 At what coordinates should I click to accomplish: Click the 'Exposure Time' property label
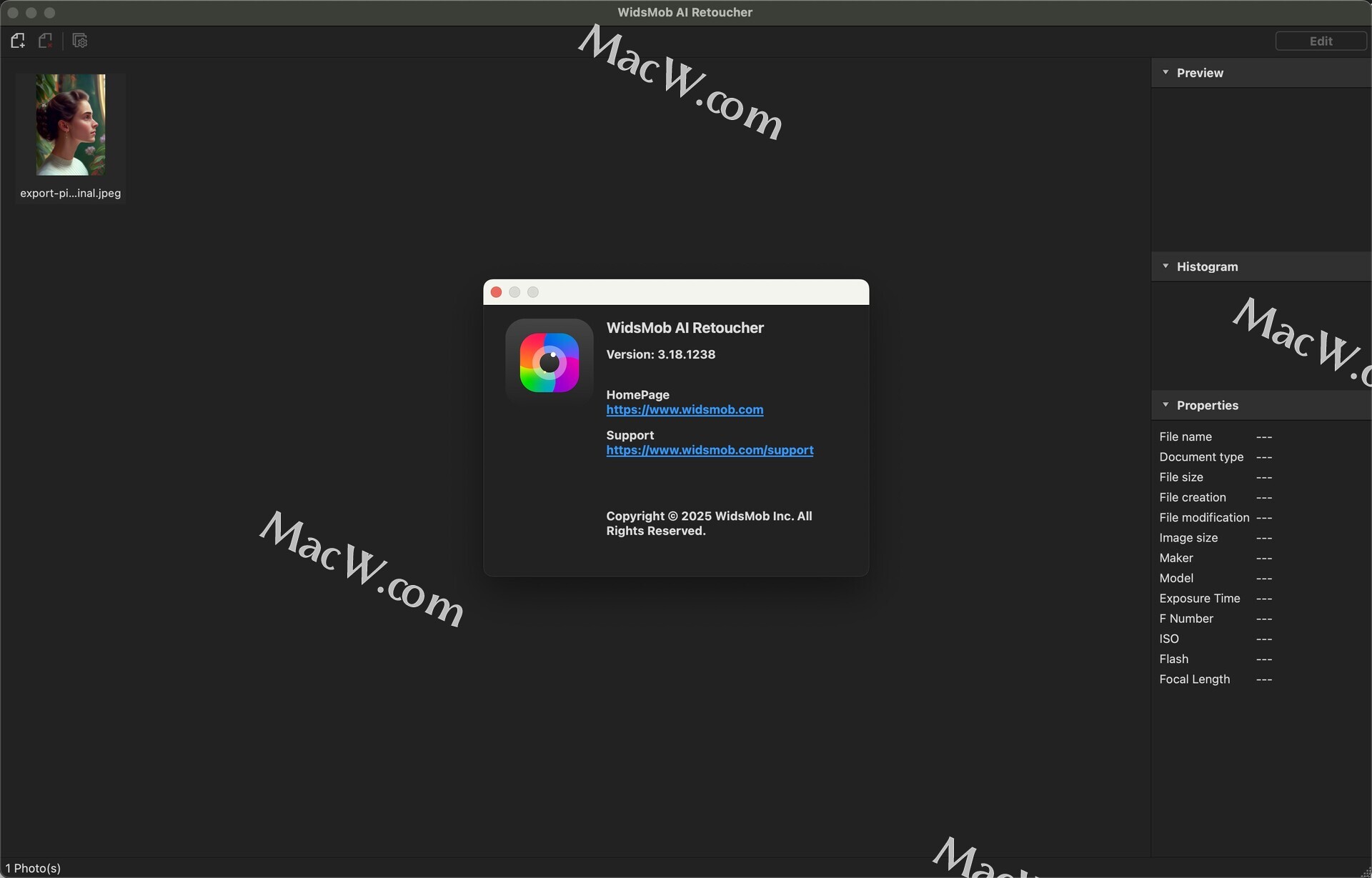click(1200, 599)
